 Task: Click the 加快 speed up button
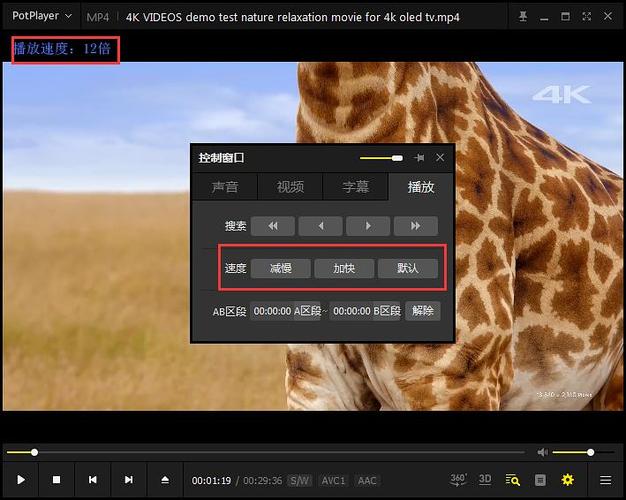pos(344,268)
